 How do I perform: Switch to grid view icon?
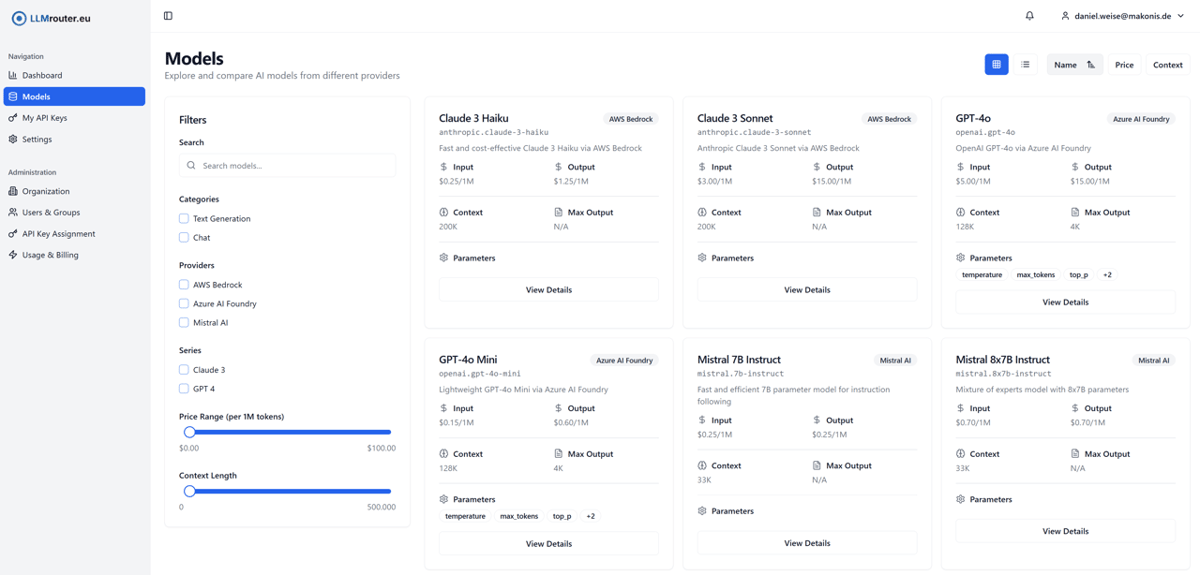tap(996, 65)
